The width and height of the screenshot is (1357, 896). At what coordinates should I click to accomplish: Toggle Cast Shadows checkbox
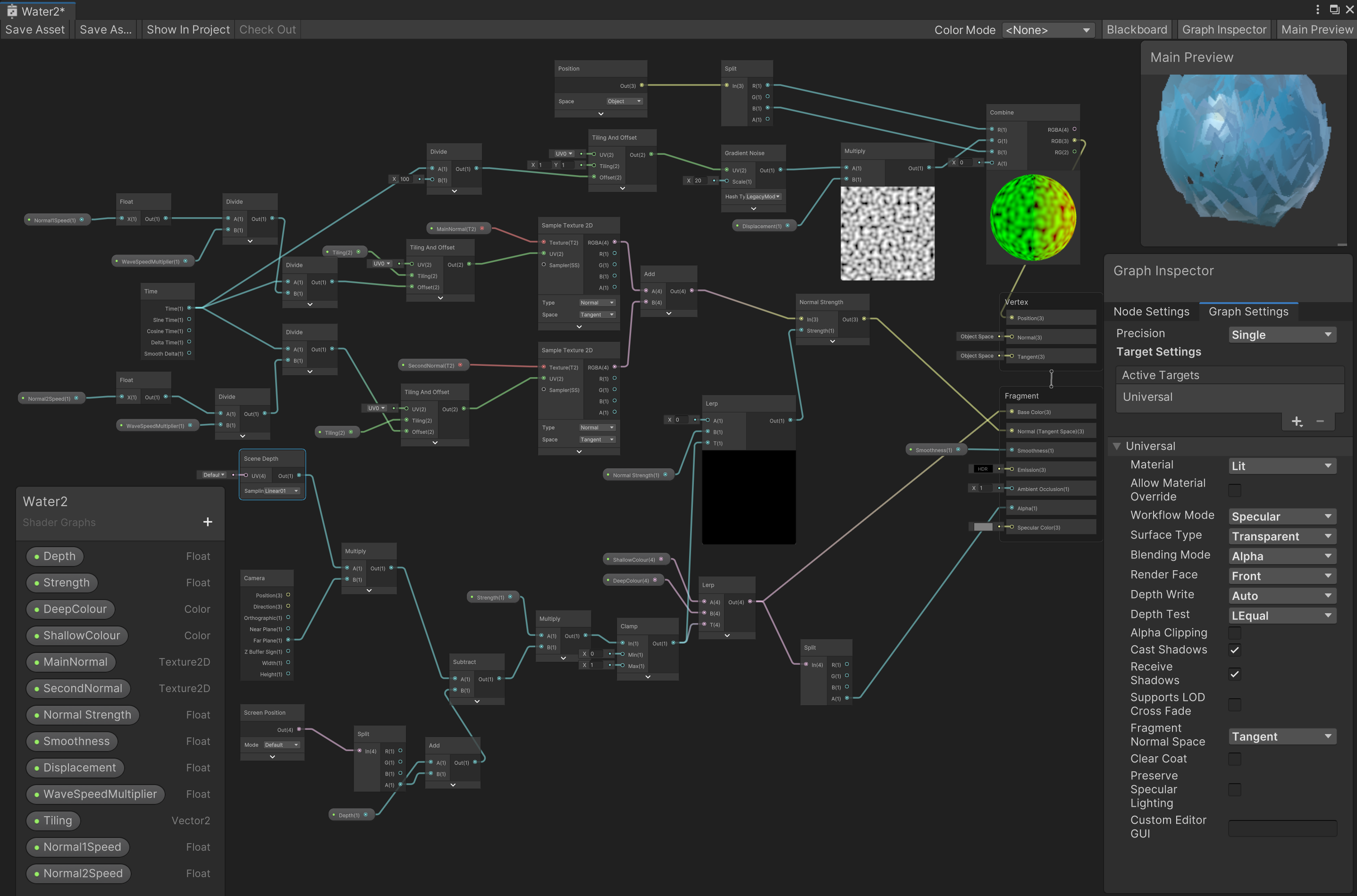pyautogui.click(x=1232, y=649)
